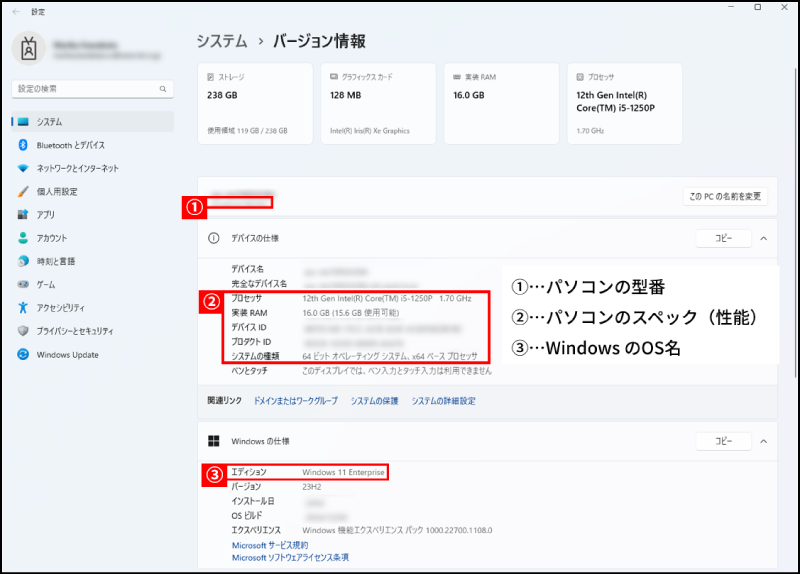Collapse the Windows の仕様 section chevron
Viewport: 800px width, 574px height.
click(764, 441)
